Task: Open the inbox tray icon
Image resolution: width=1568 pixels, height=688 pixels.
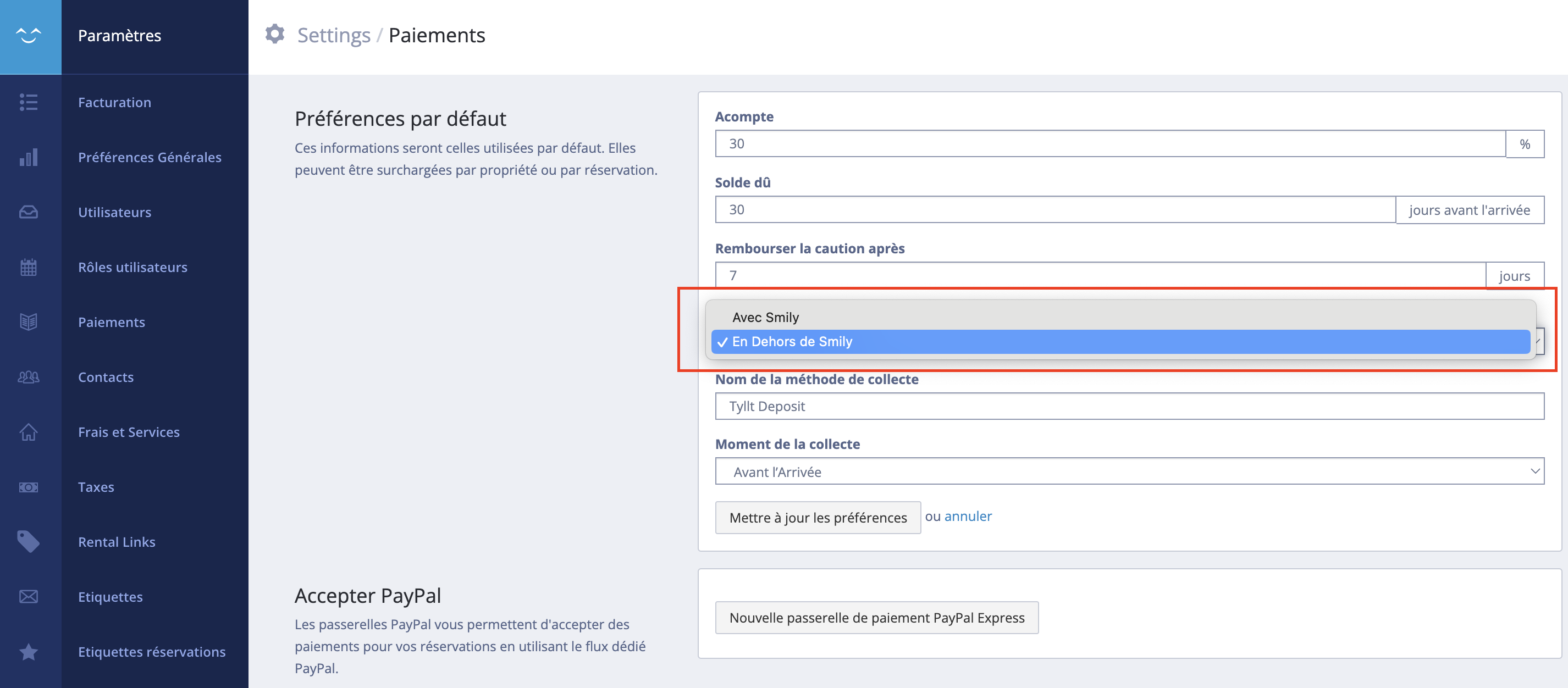Action: pos(29,212)
